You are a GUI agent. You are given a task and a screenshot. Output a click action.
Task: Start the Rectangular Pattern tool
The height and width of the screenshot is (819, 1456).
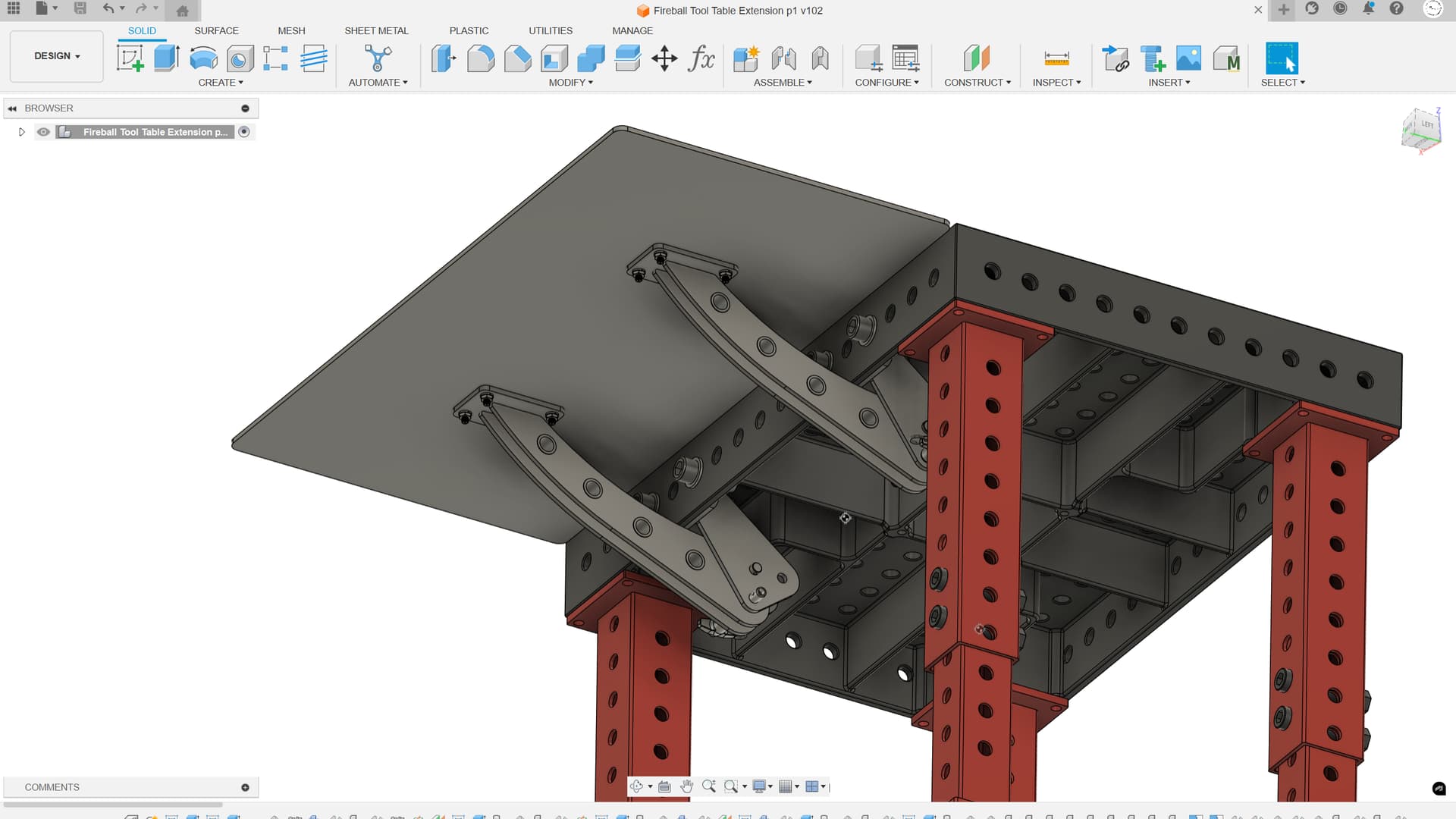click(275, 58)
